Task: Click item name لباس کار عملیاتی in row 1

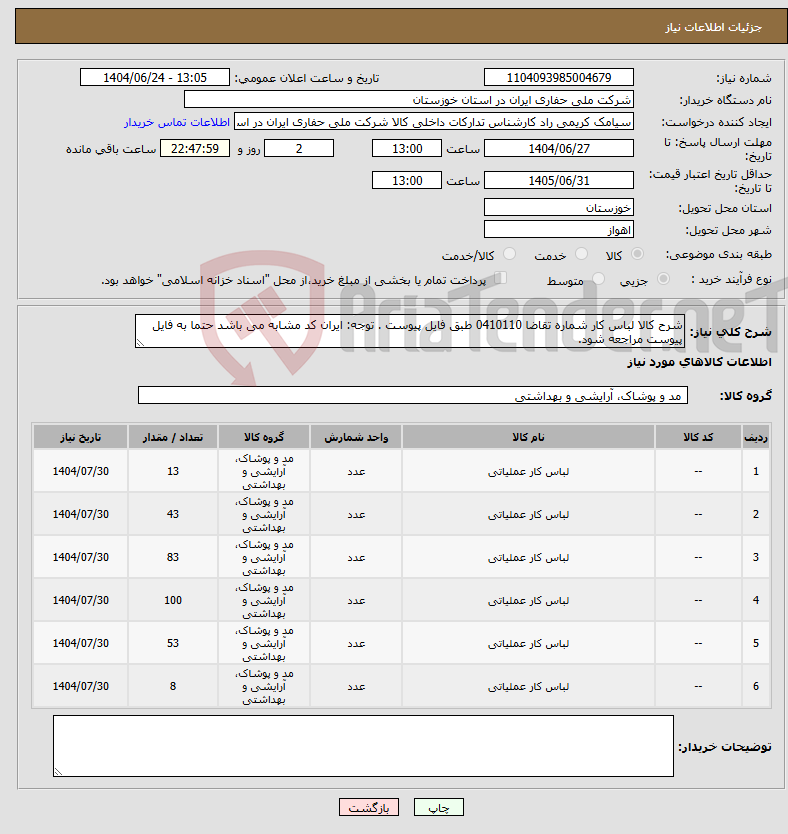Action: pos(529,472)
